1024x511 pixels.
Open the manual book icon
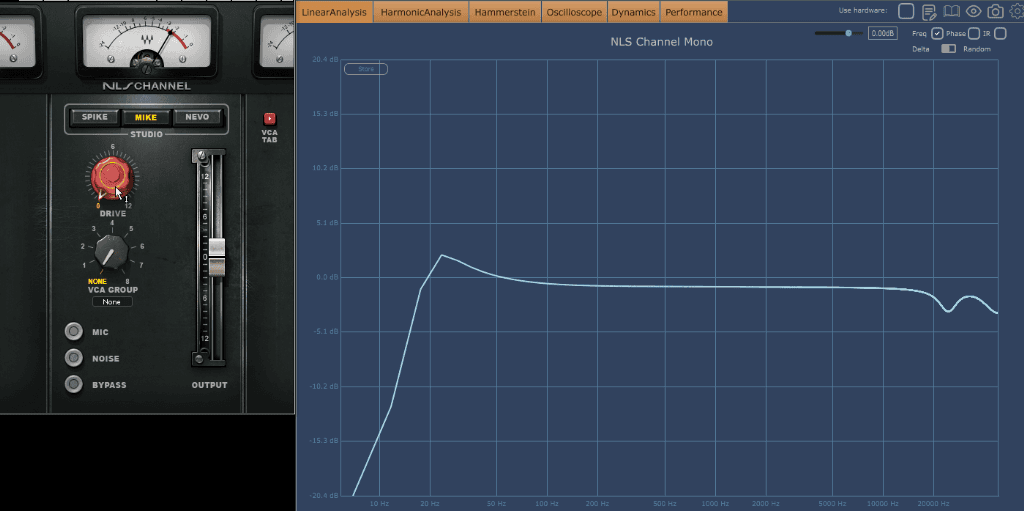click(x=952, y=11)
